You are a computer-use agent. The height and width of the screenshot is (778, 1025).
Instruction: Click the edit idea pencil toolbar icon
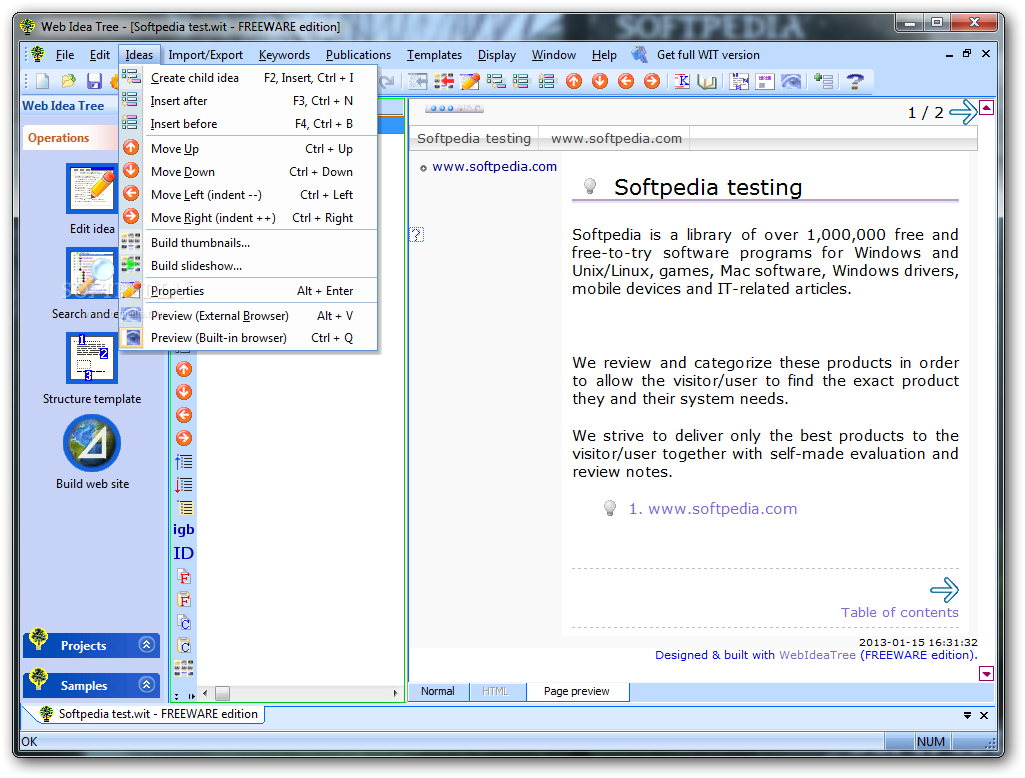(470, 81)
